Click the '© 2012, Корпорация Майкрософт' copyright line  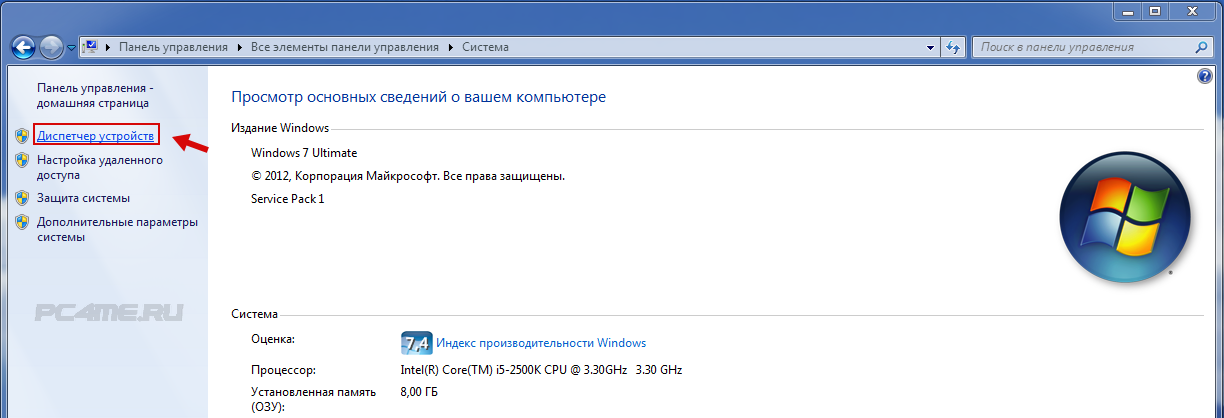(x=408, y=176)
